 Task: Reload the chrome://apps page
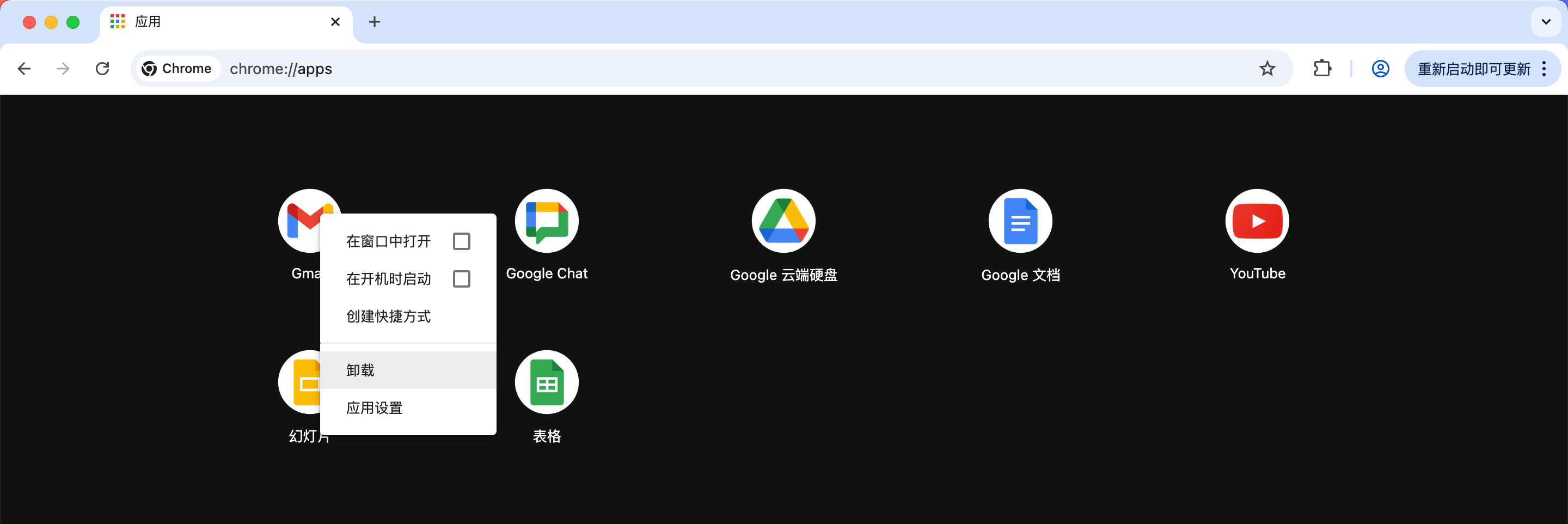(102, 69)
